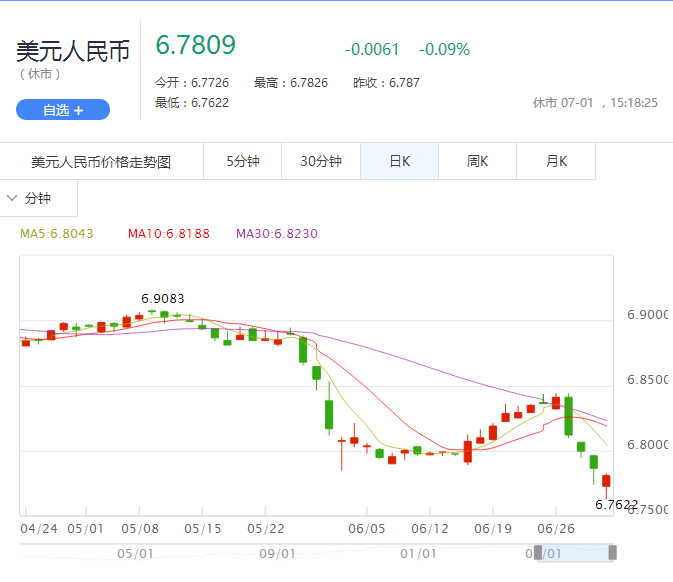This screenshot has height=582, width=673.
Task: Switch to the 5分钟 chart tab
Action: pyautogui.click(x=242, y=161)
